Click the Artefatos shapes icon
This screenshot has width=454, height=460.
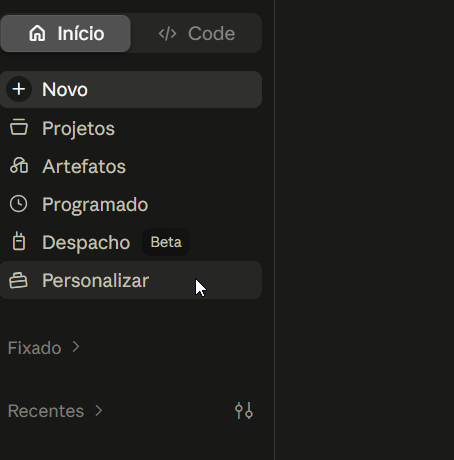pos(19,166)
